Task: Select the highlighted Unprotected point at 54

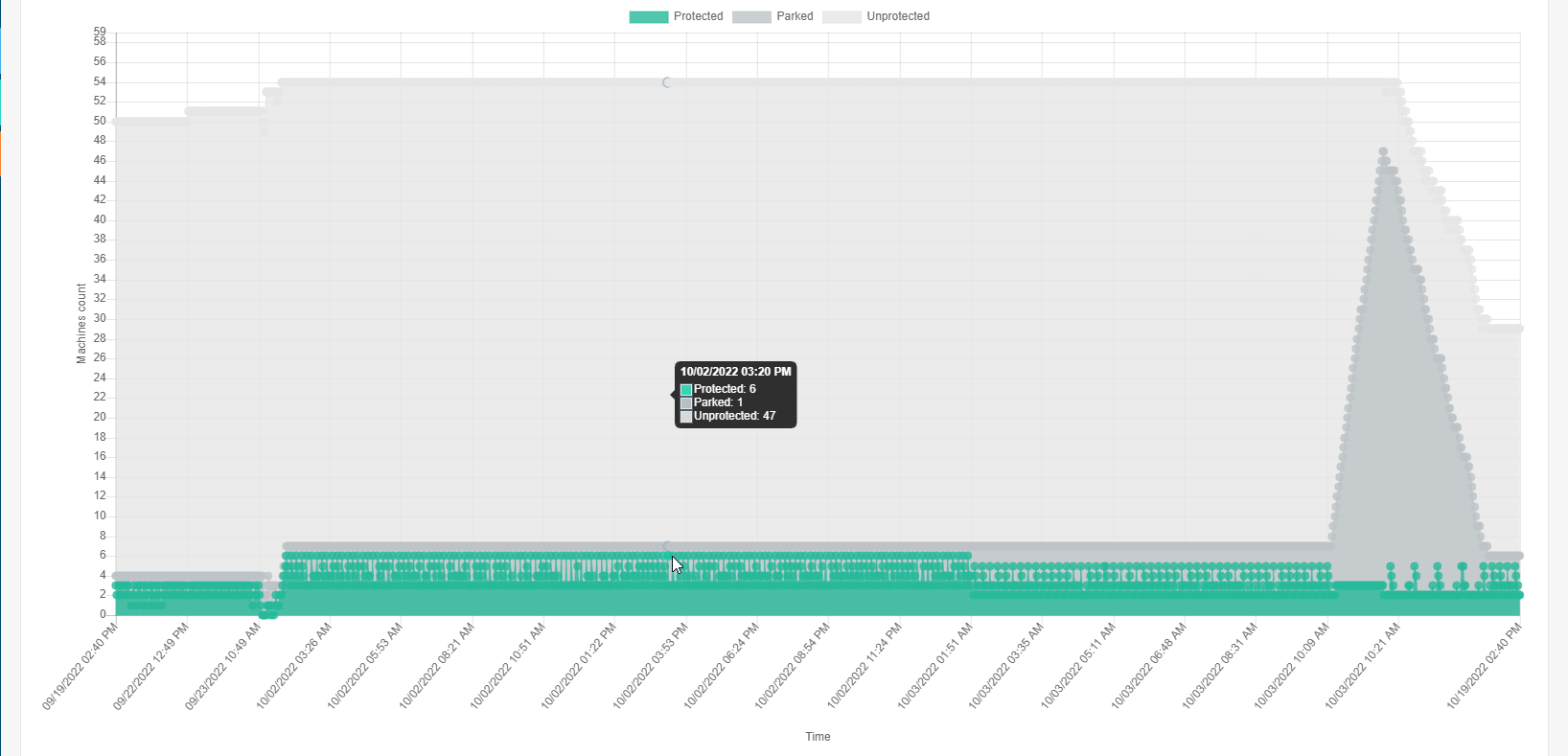Action: point(668,82)
